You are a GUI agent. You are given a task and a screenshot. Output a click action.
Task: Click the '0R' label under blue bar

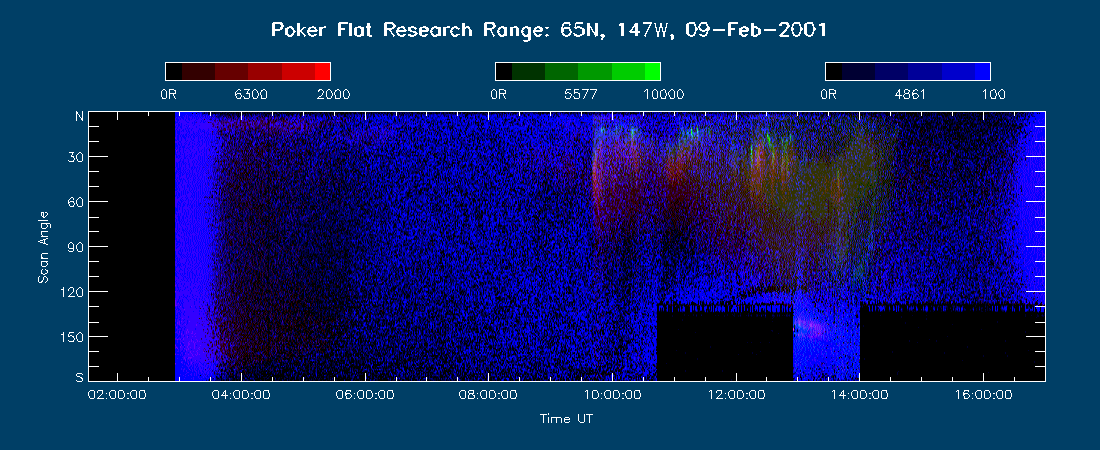coord(829,95)
